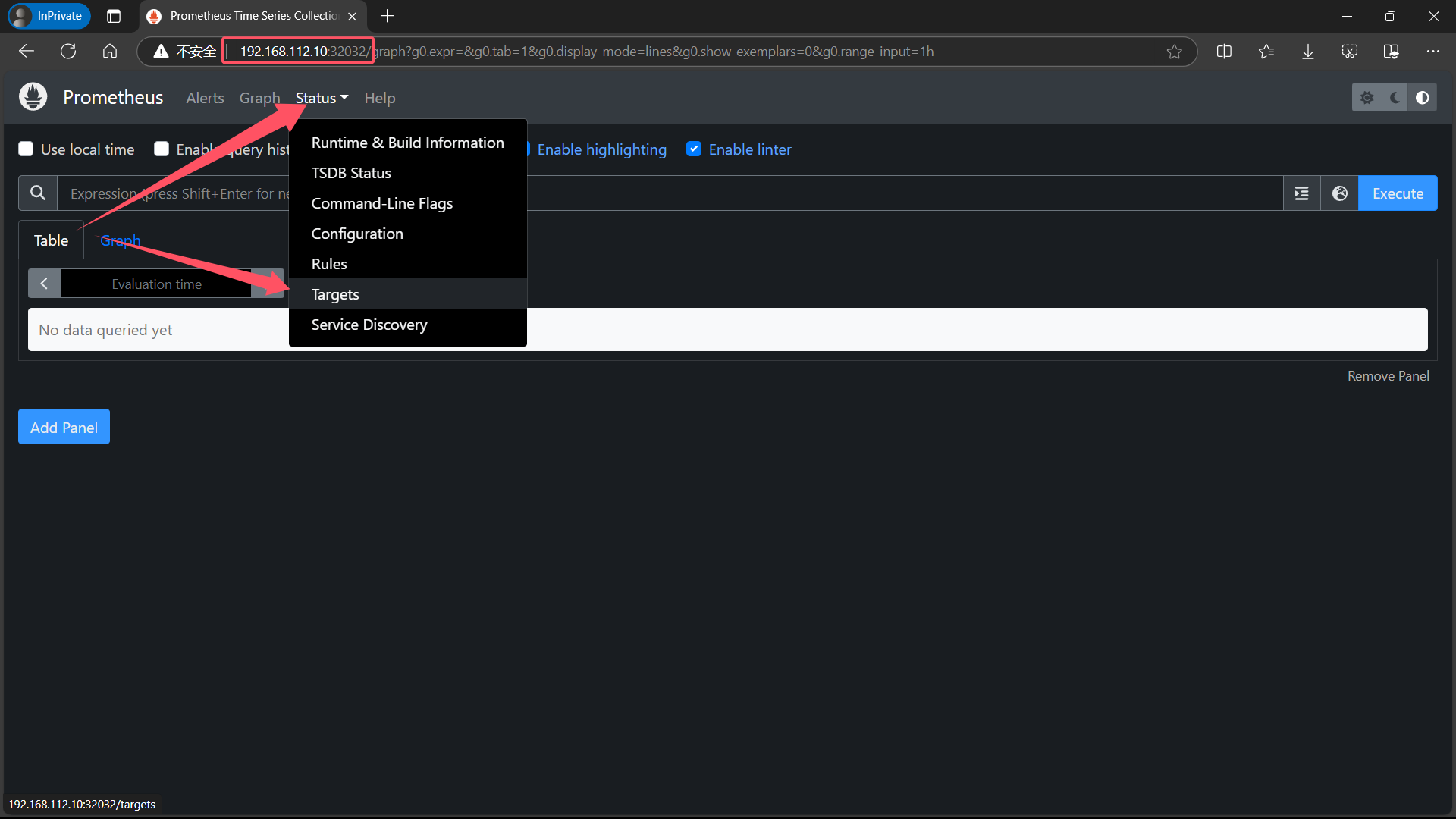Viewport: 1456px width, 819px height.
Task: Go to previous evaluation time chevron
Action: coord(44,284)
